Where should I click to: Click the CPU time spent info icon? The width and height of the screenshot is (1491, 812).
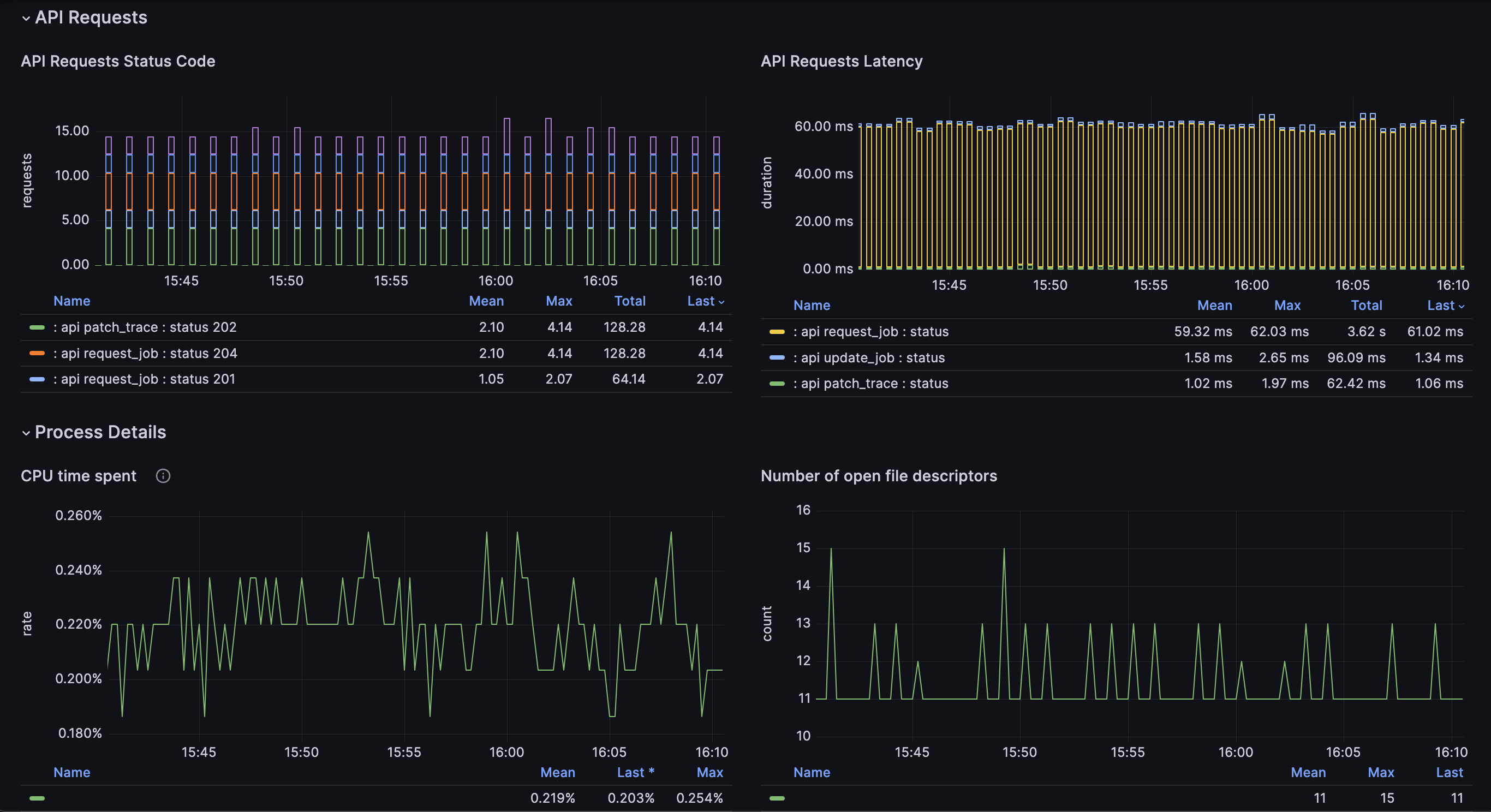click(x=163, y=476)
